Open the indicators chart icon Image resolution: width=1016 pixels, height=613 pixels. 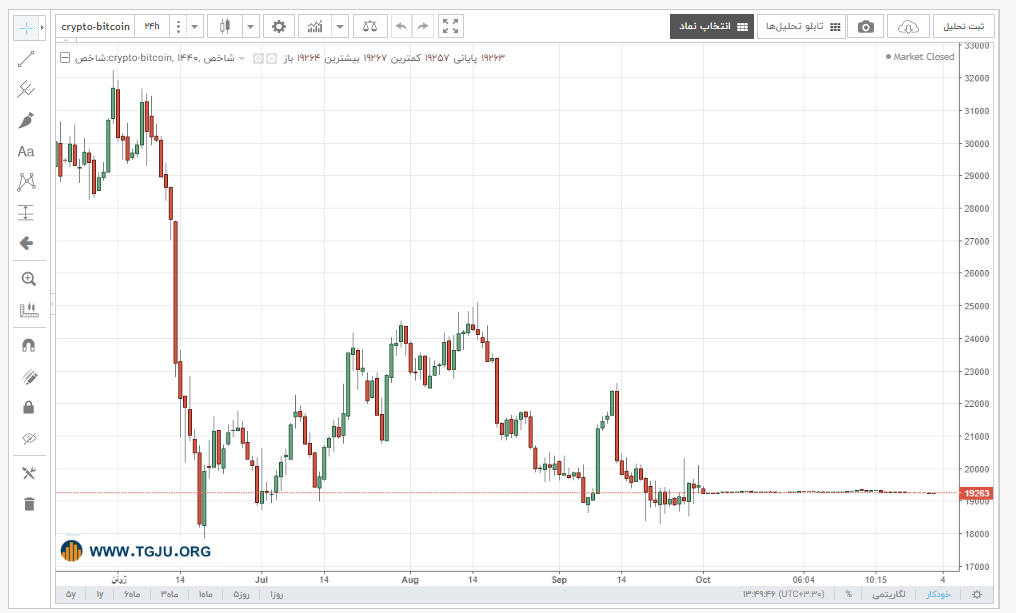coord(315,27)
